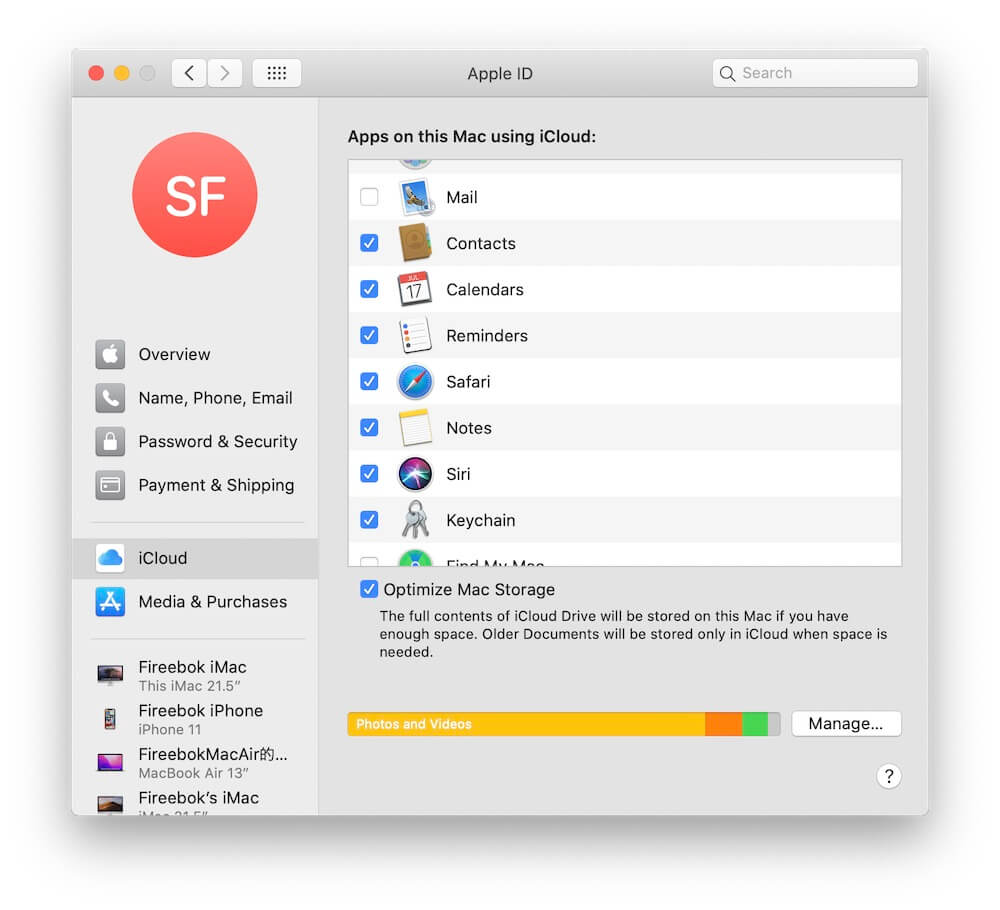Image resolution: width=1000 pixels, height=910 pixels.
Task: Click the Keychain keys icon
Action: (x=415, y=520)
